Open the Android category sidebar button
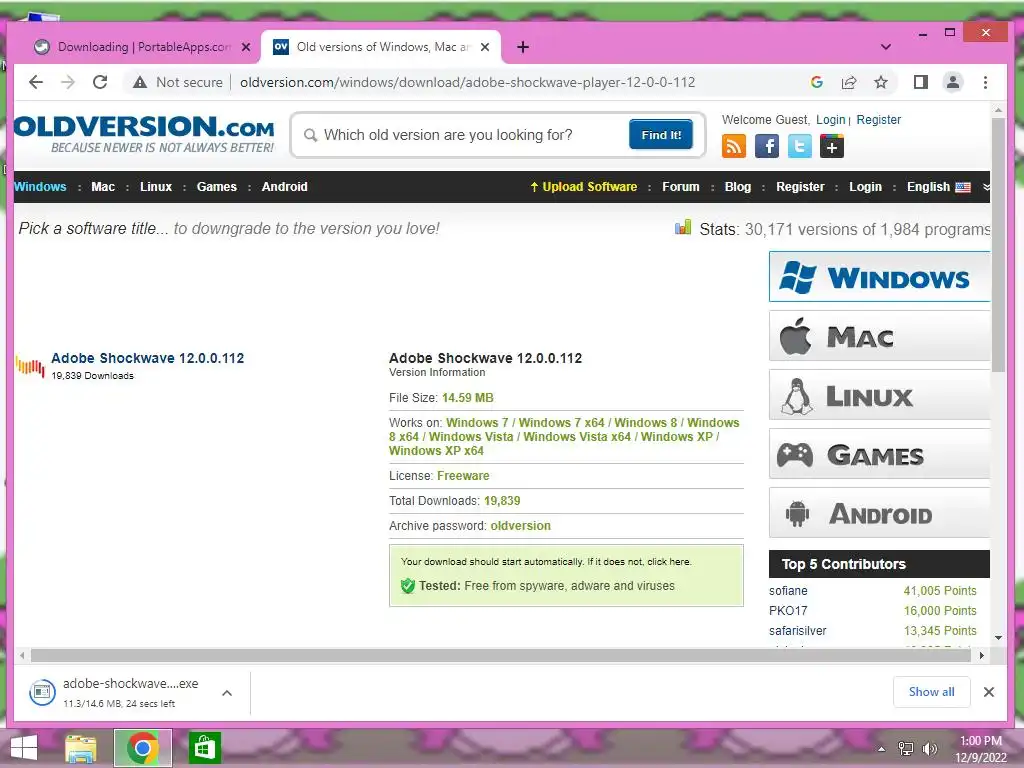The height and width of the screenshot is (768, 1024). (880, 513)
